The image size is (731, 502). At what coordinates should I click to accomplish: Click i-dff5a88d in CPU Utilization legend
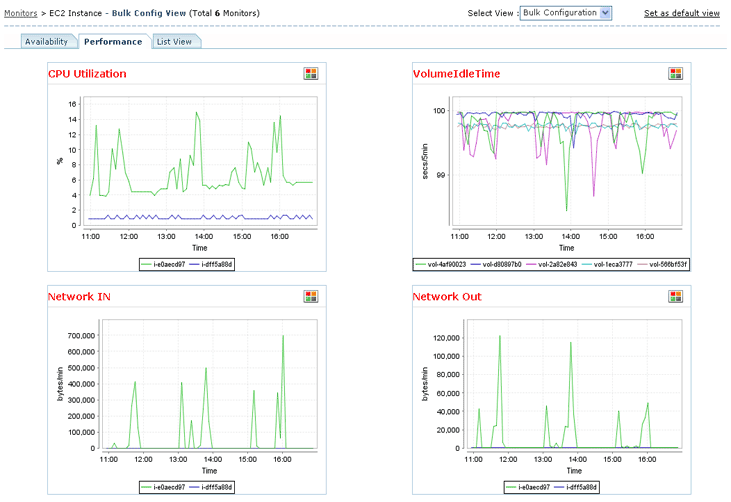click(211, 264)
